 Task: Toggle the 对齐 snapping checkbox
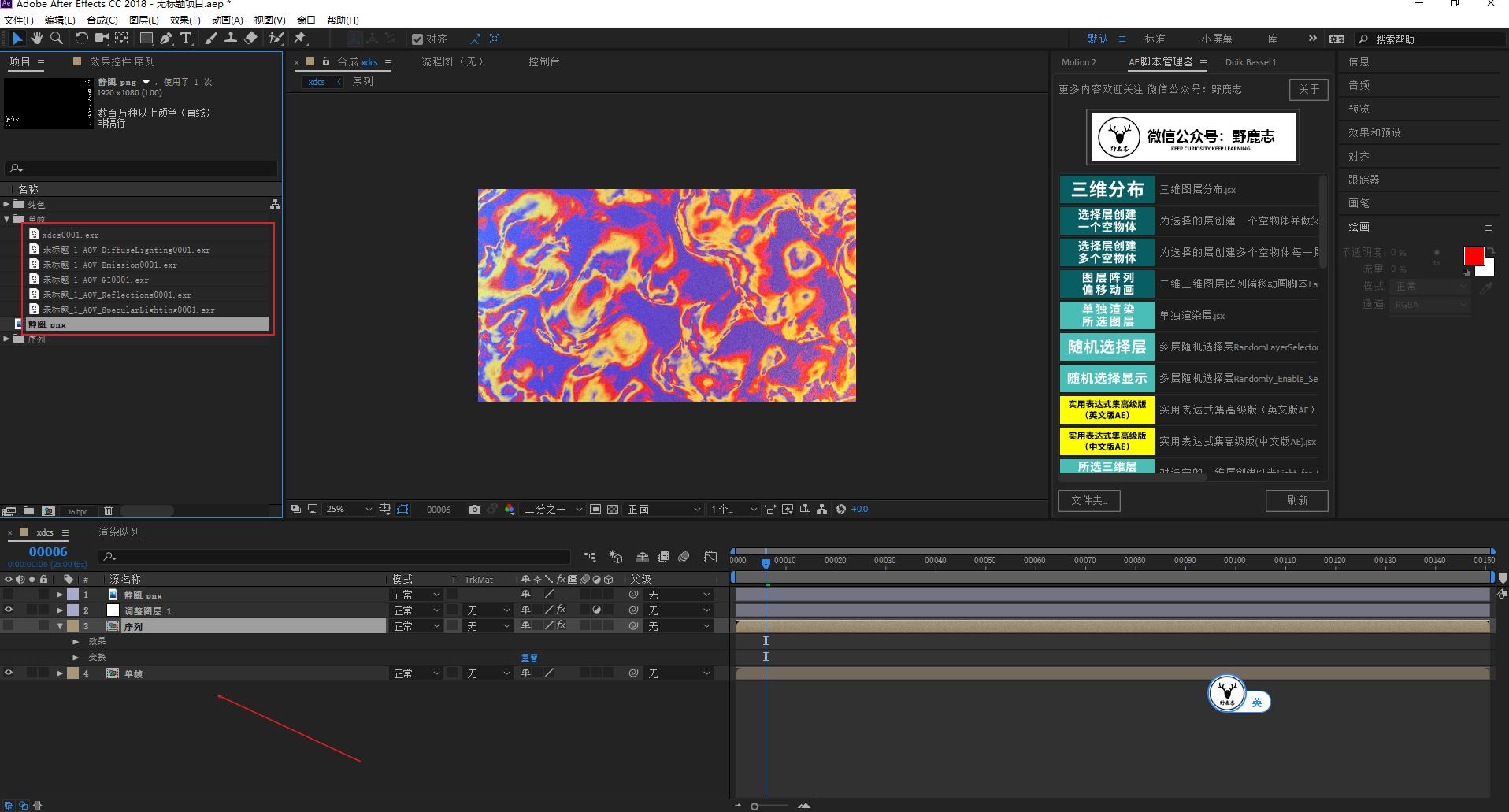pos(418,38)
